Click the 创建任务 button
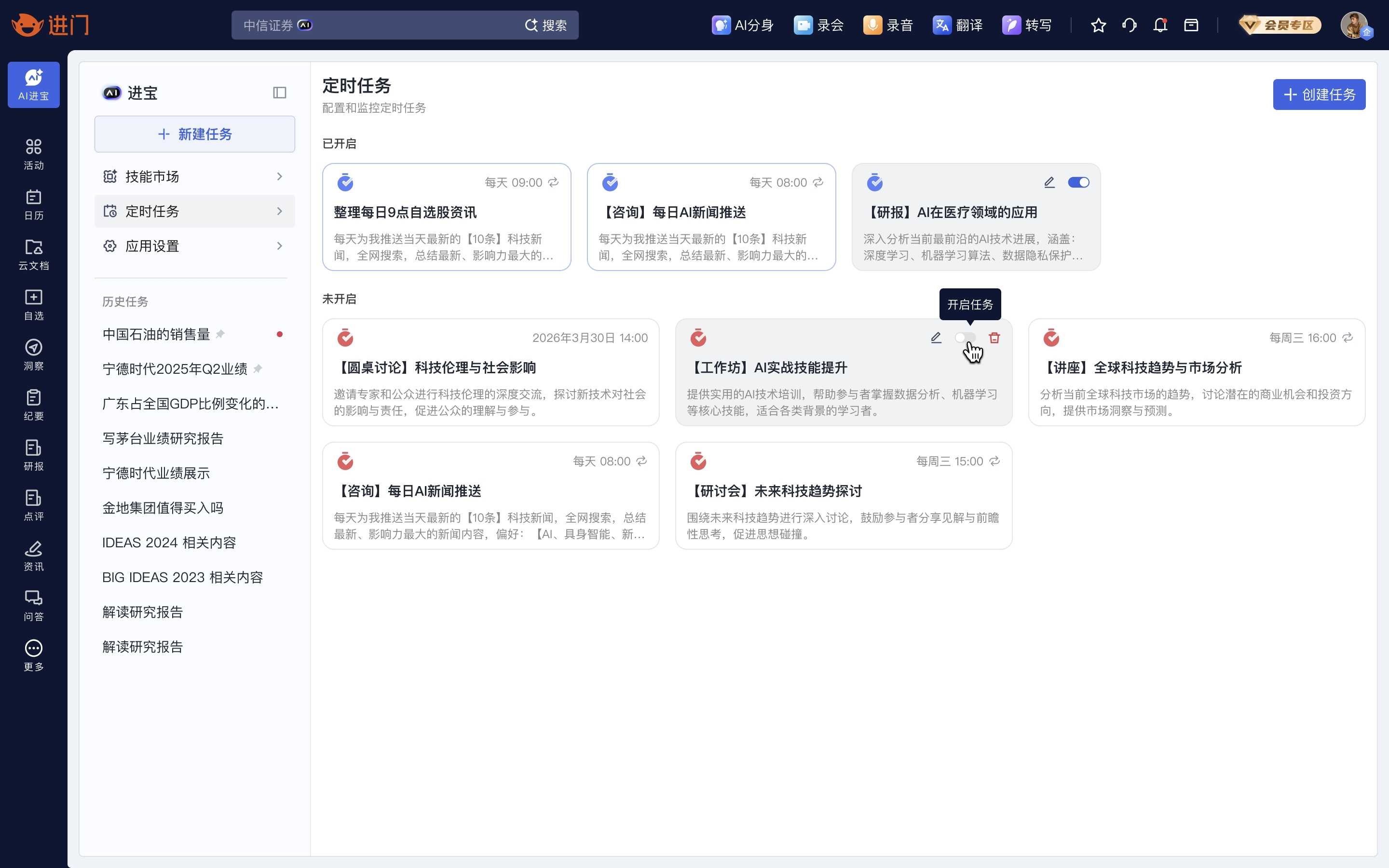This screenshot has width=1389, height=868. click(x=1319, y=94)
